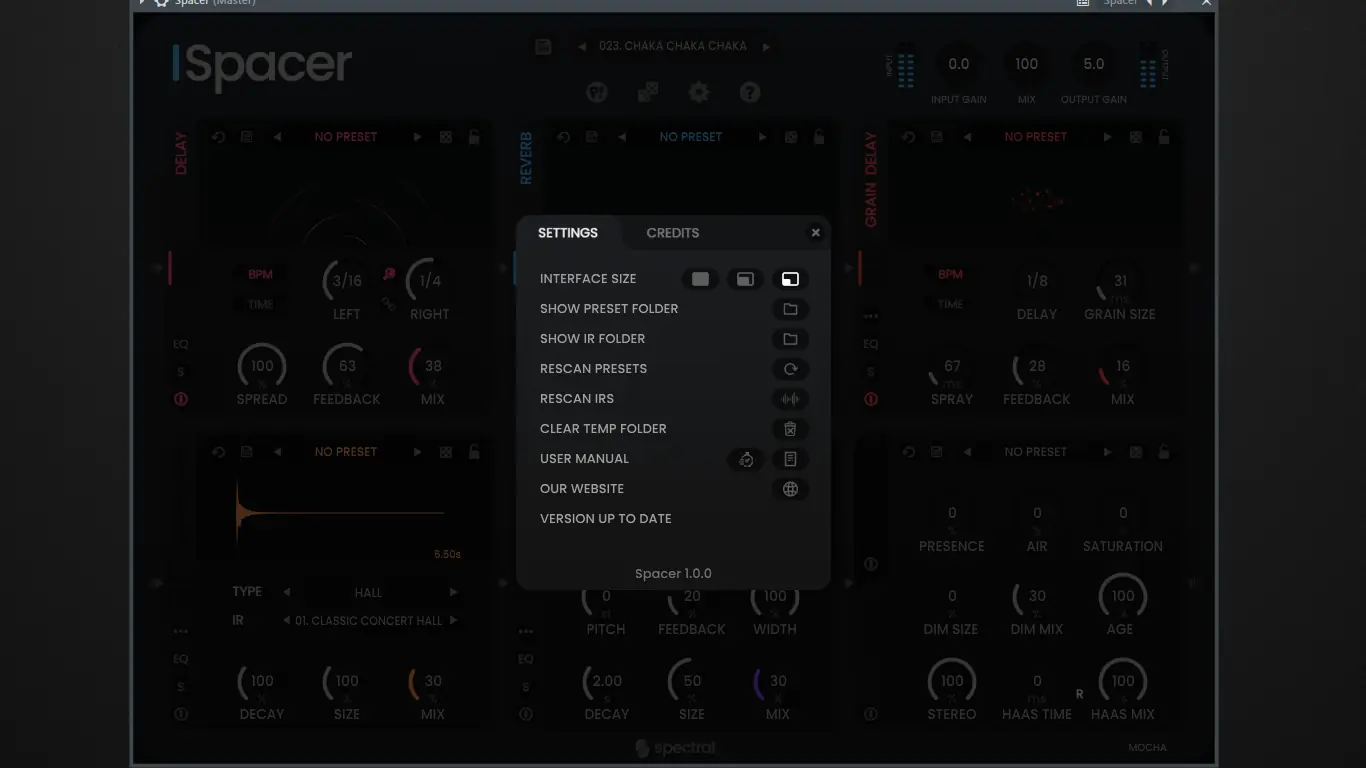Click the Output Gain knob

click(1094, 65)
